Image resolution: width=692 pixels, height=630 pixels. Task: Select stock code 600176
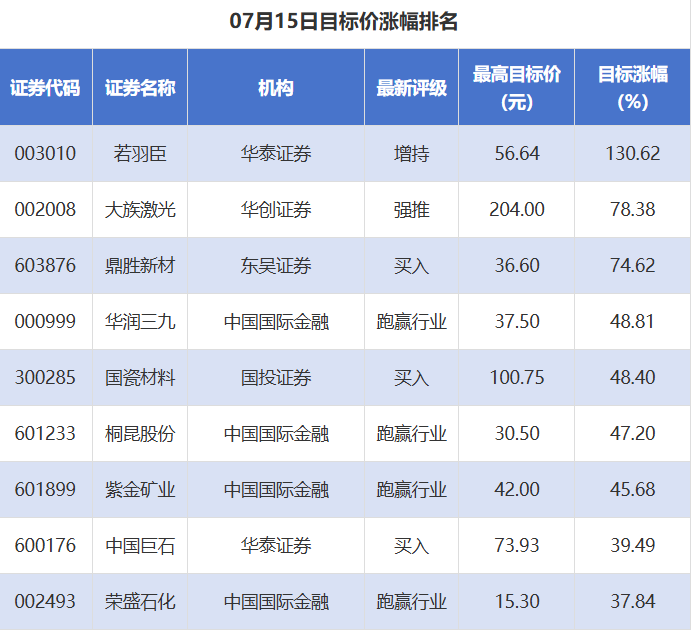[45, 546]
